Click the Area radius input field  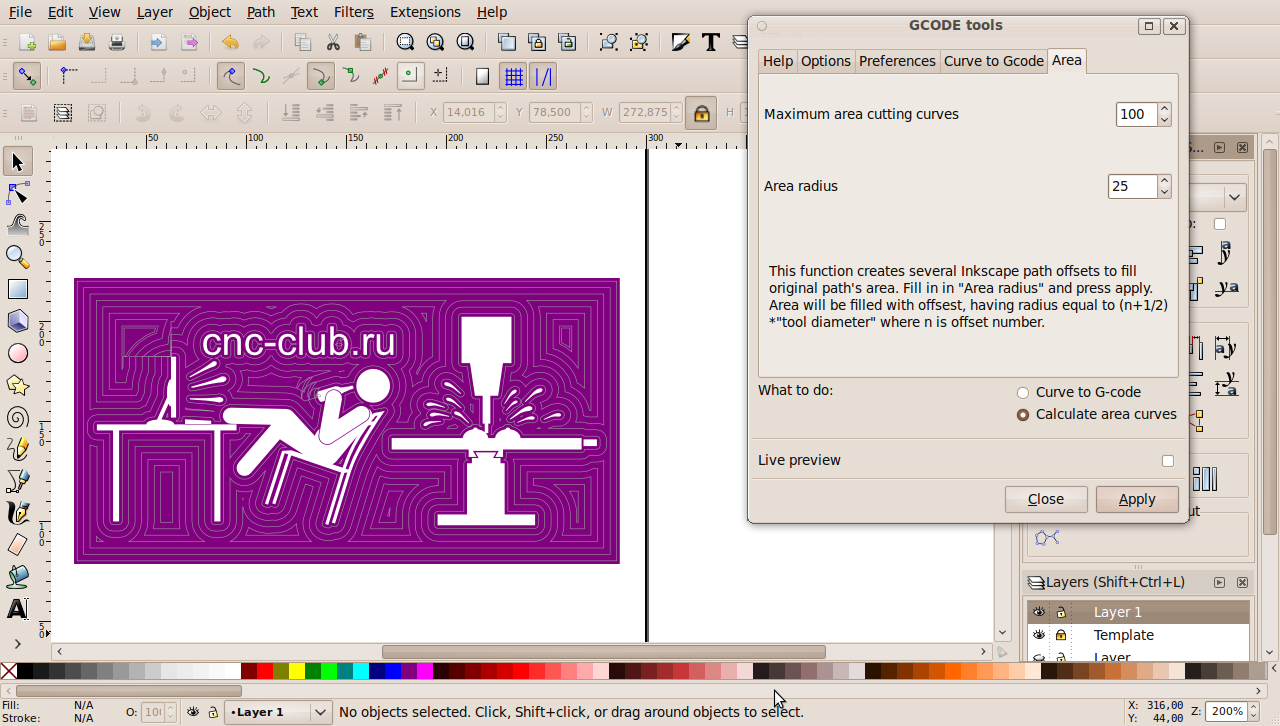1133,186
